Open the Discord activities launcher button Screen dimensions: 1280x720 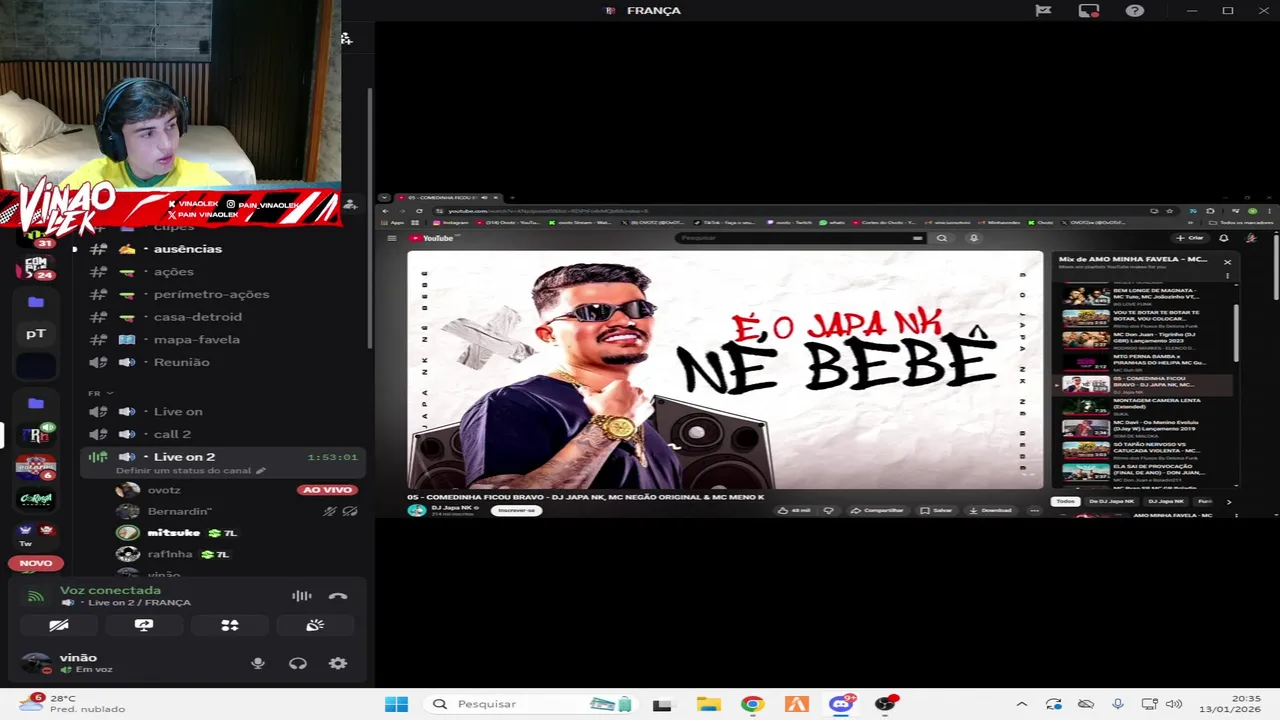230,625
